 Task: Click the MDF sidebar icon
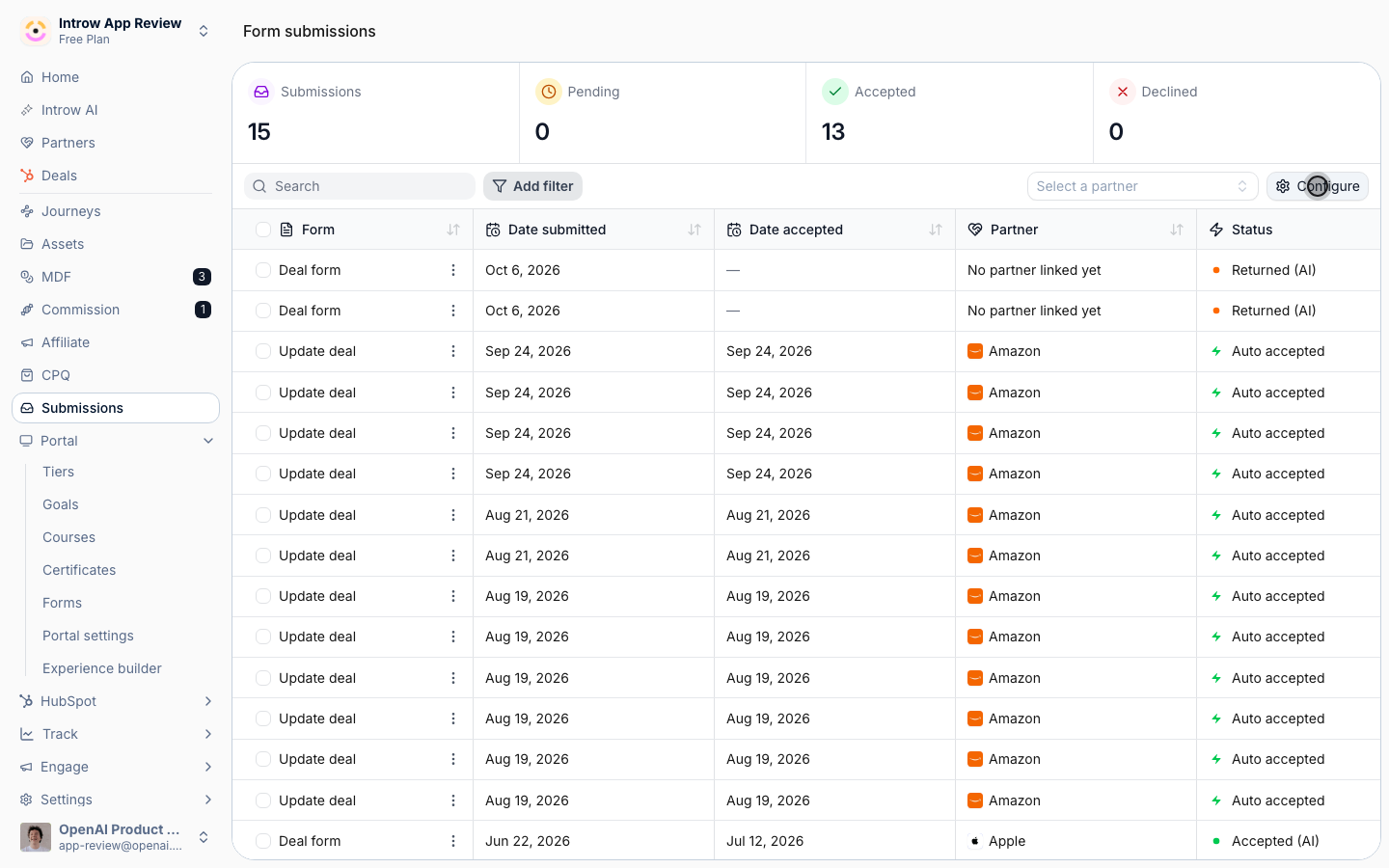(x=27, y=277)
